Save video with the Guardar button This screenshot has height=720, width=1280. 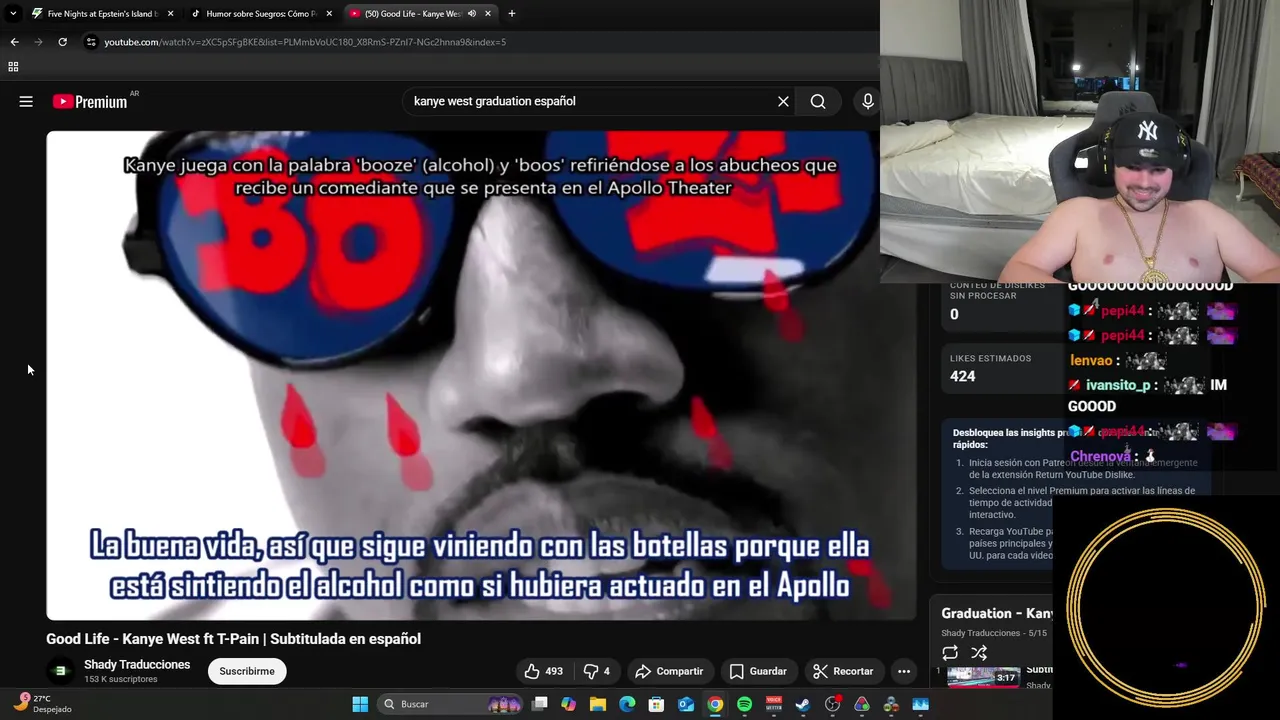(x=757, y=671)
